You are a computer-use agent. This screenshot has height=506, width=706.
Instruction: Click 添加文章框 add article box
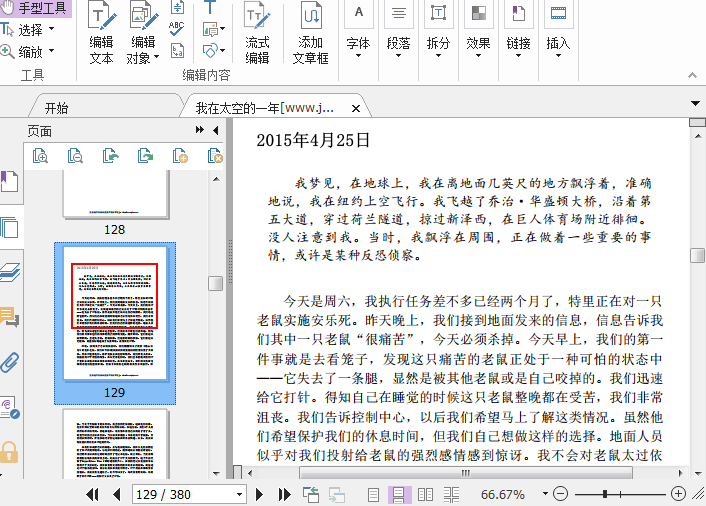(x=310, y=33)
